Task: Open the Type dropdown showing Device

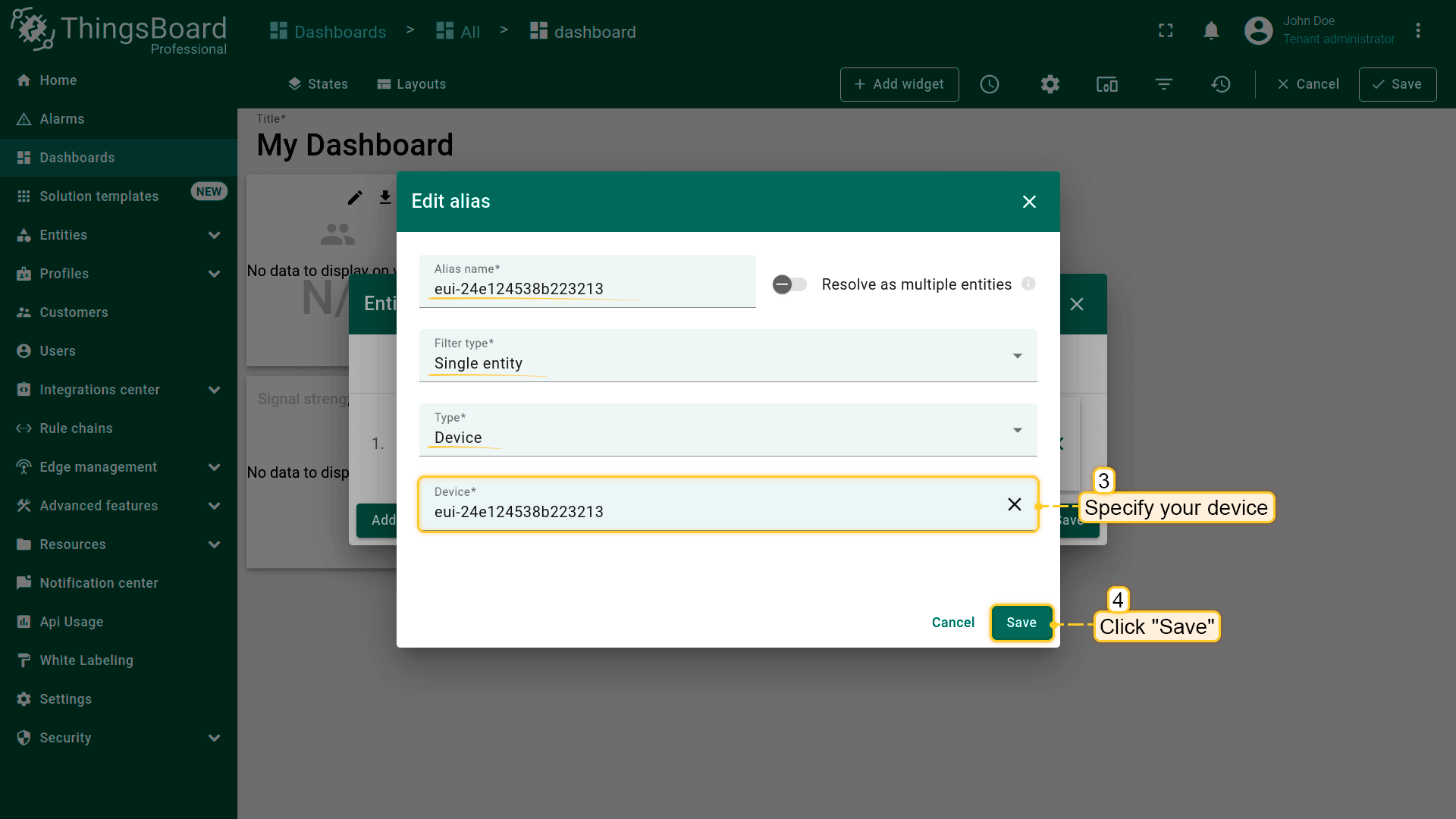Action: (x=727, y=430)
